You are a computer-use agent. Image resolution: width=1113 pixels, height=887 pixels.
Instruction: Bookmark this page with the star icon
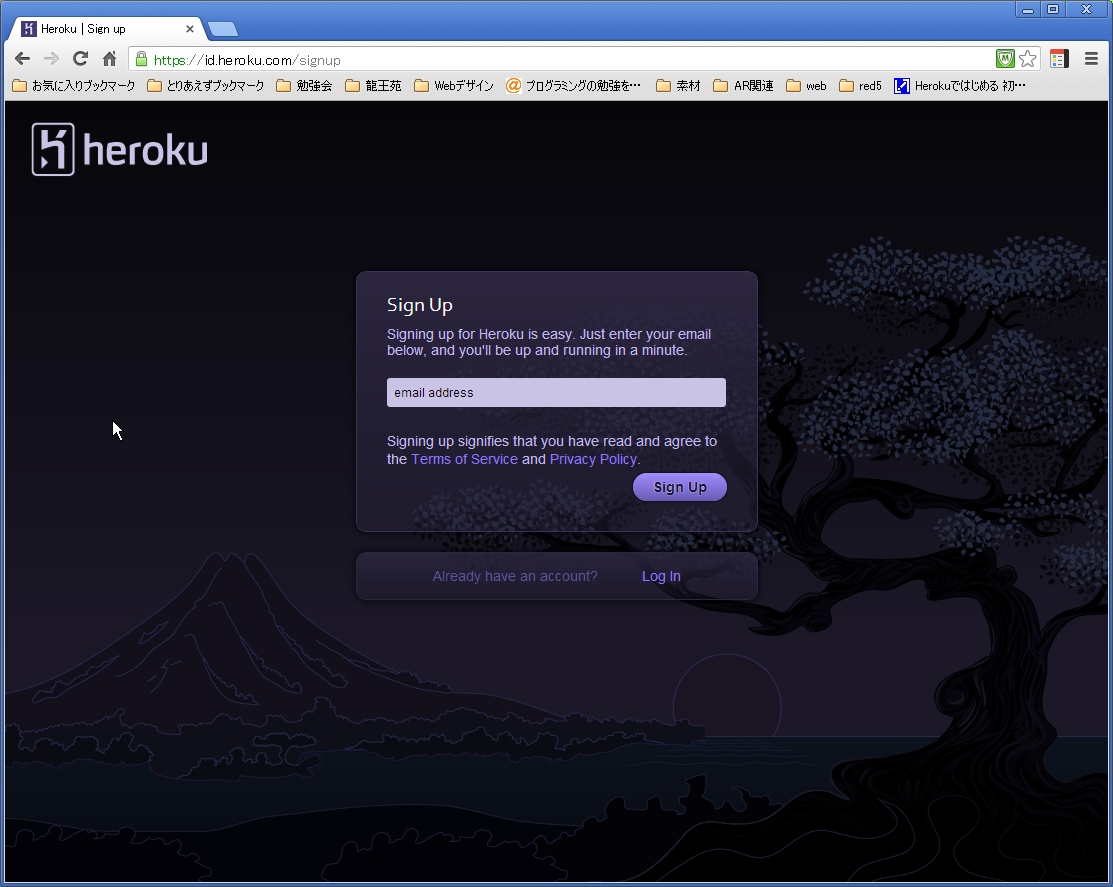coord(1027,59)
